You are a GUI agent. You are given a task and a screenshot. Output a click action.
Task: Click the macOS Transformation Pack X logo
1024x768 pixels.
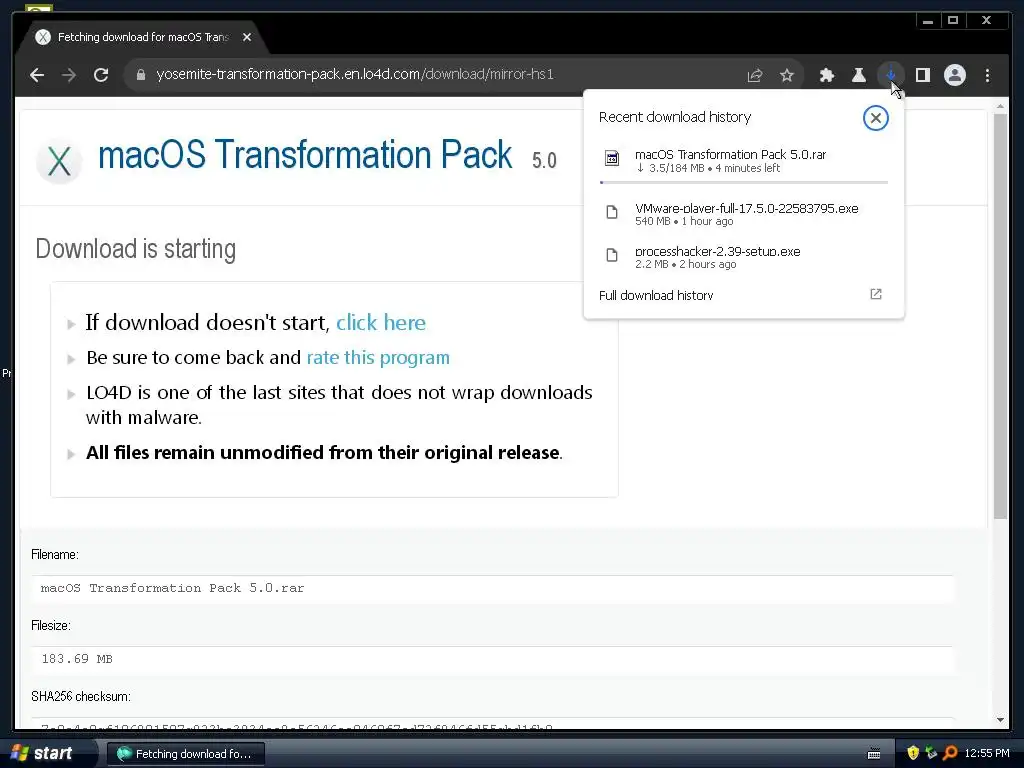point(59,161)
